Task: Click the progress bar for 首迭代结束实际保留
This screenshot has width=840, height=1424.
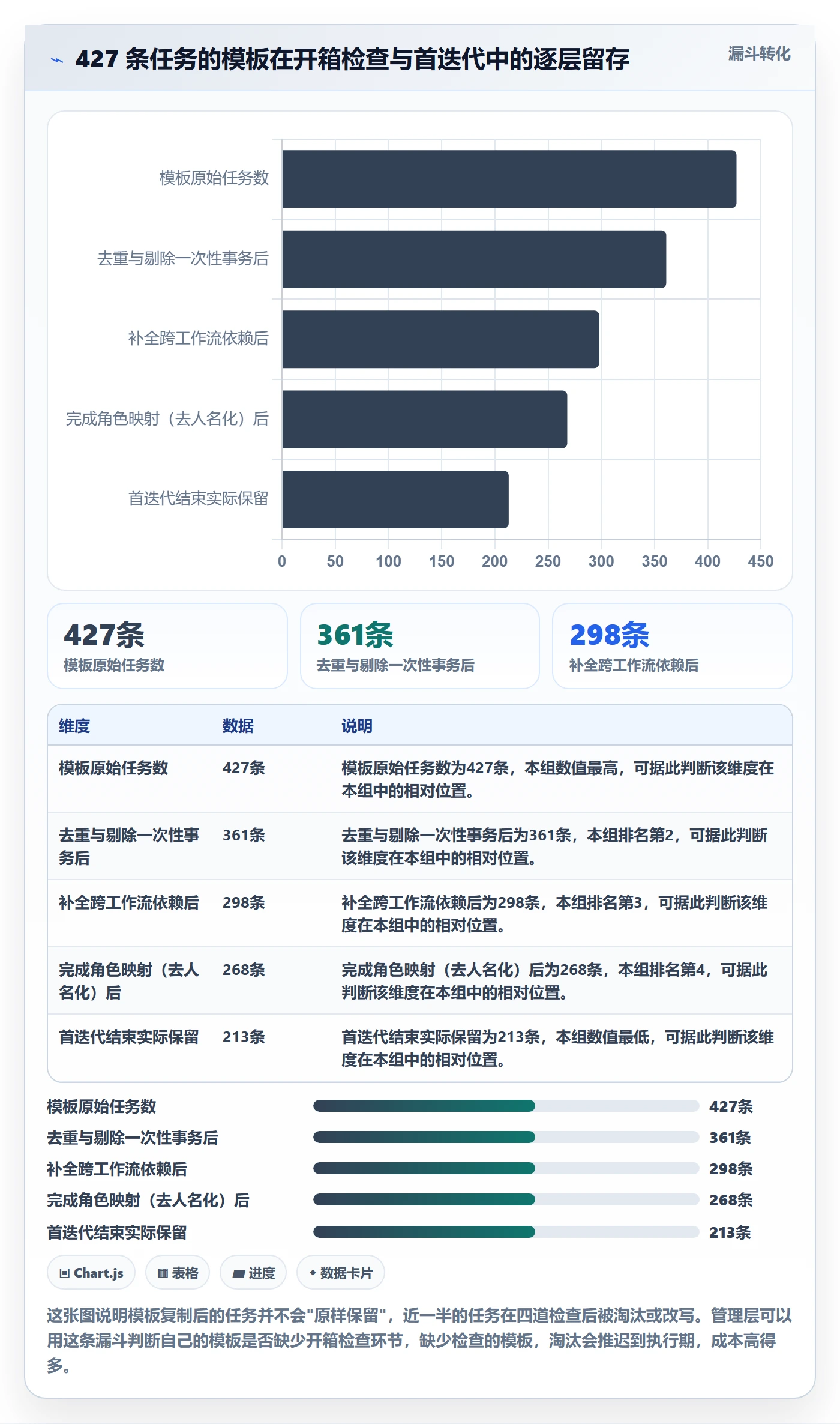Action: pyautogui.click(x=506, y=1232)
